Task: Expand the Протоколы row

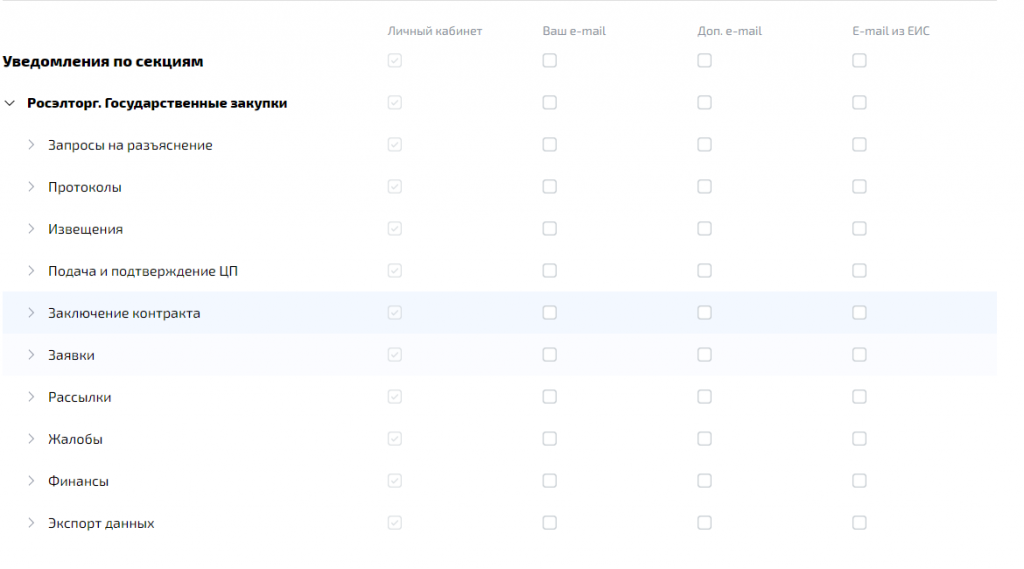Action: coord(31,187)
